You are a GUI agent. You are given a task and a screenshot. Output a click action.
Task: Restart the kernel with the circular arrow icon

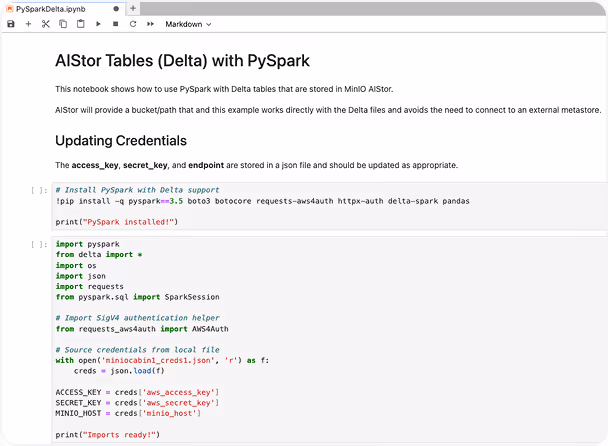[x=133, y=24]
